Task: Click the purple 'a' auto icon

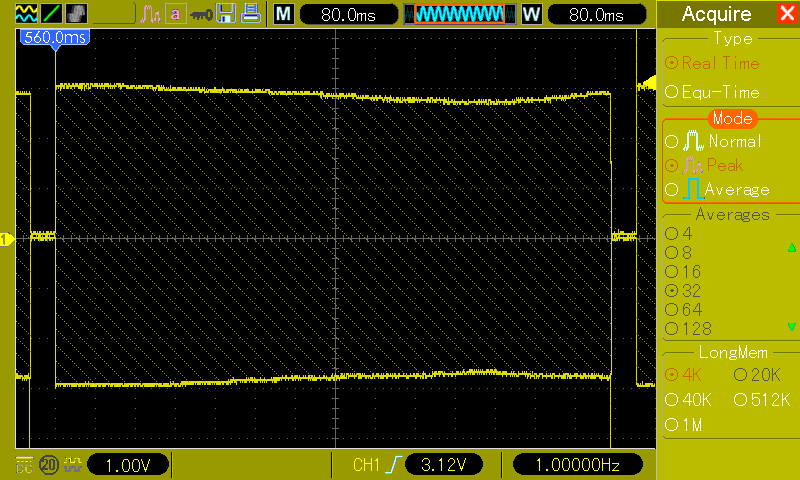Action: [x=175, y=14]
